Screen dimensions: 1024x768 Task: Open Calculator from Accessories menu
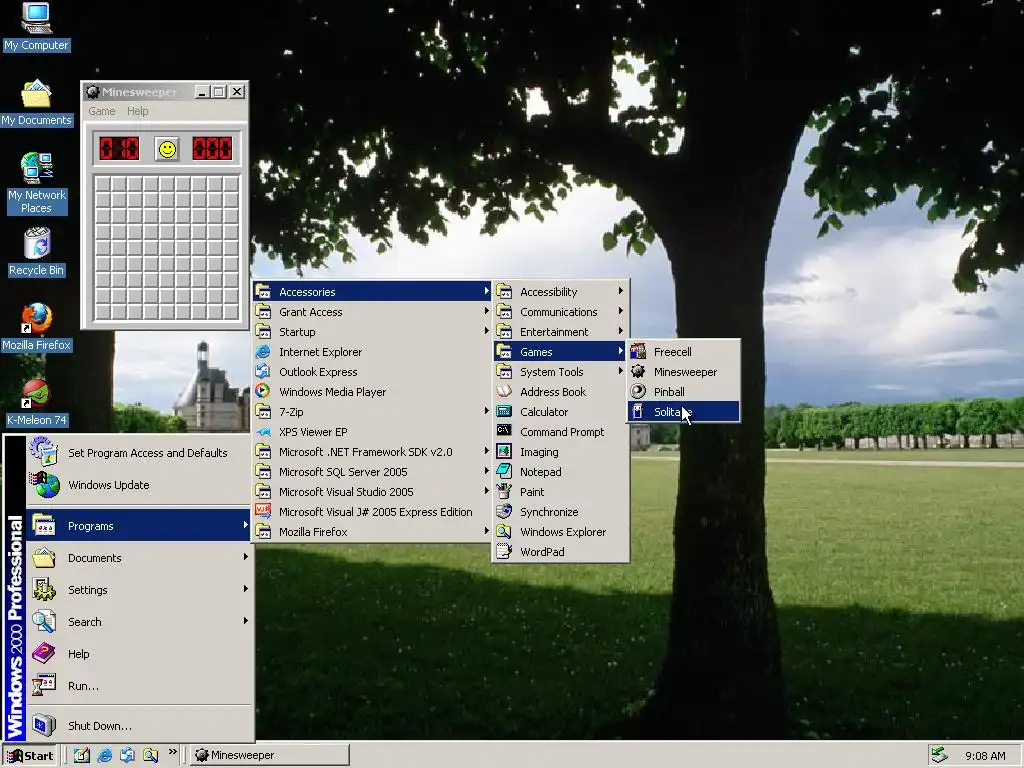tap(561, 412)
